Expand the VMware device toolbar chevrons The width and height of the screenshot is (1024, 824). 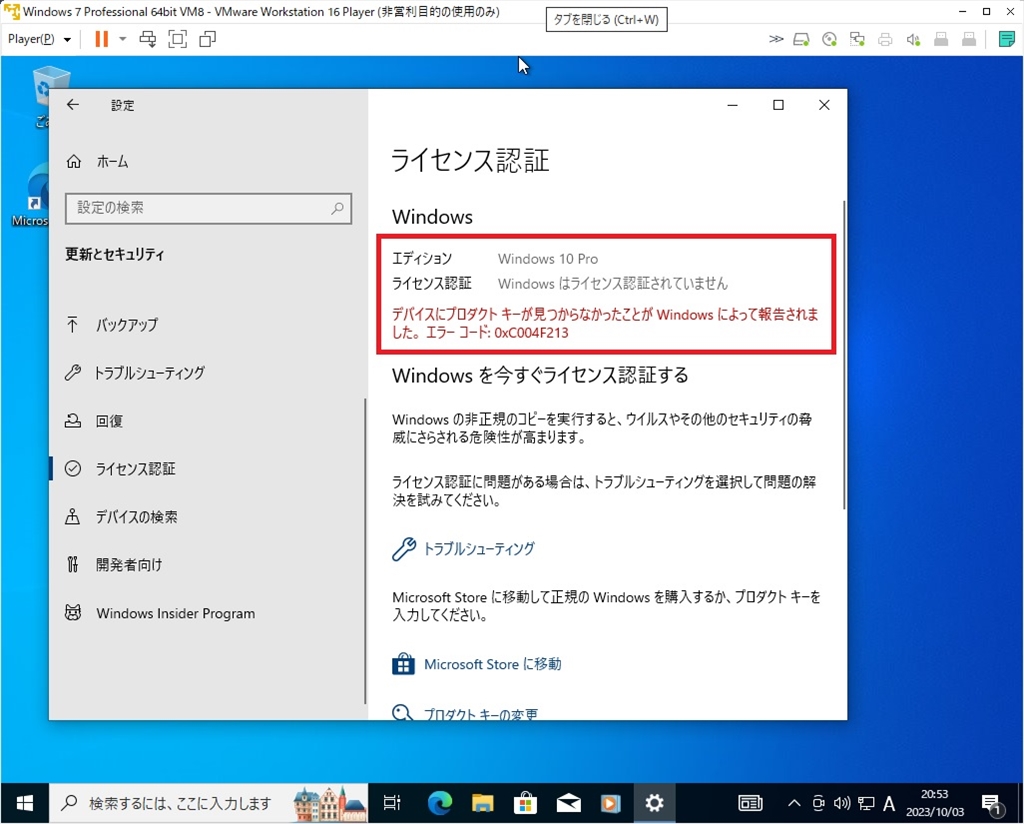coord(776,39)
